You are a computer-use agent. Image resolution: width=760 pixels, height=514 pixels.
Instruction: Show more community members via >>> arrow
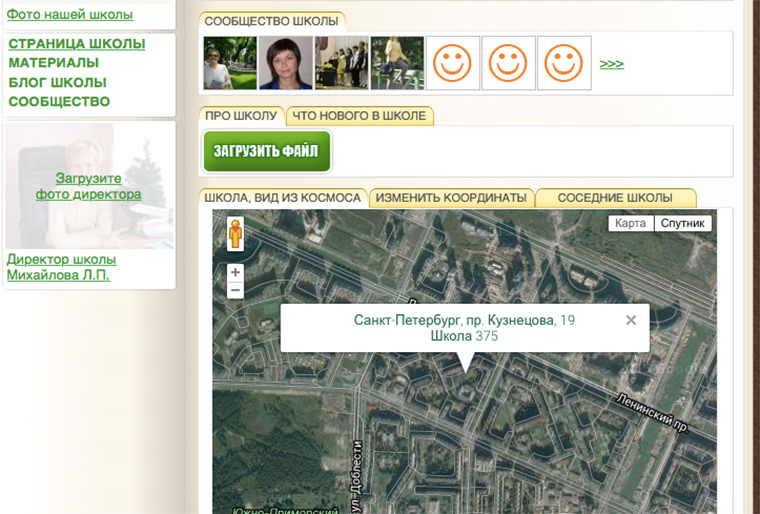point(611,64)
